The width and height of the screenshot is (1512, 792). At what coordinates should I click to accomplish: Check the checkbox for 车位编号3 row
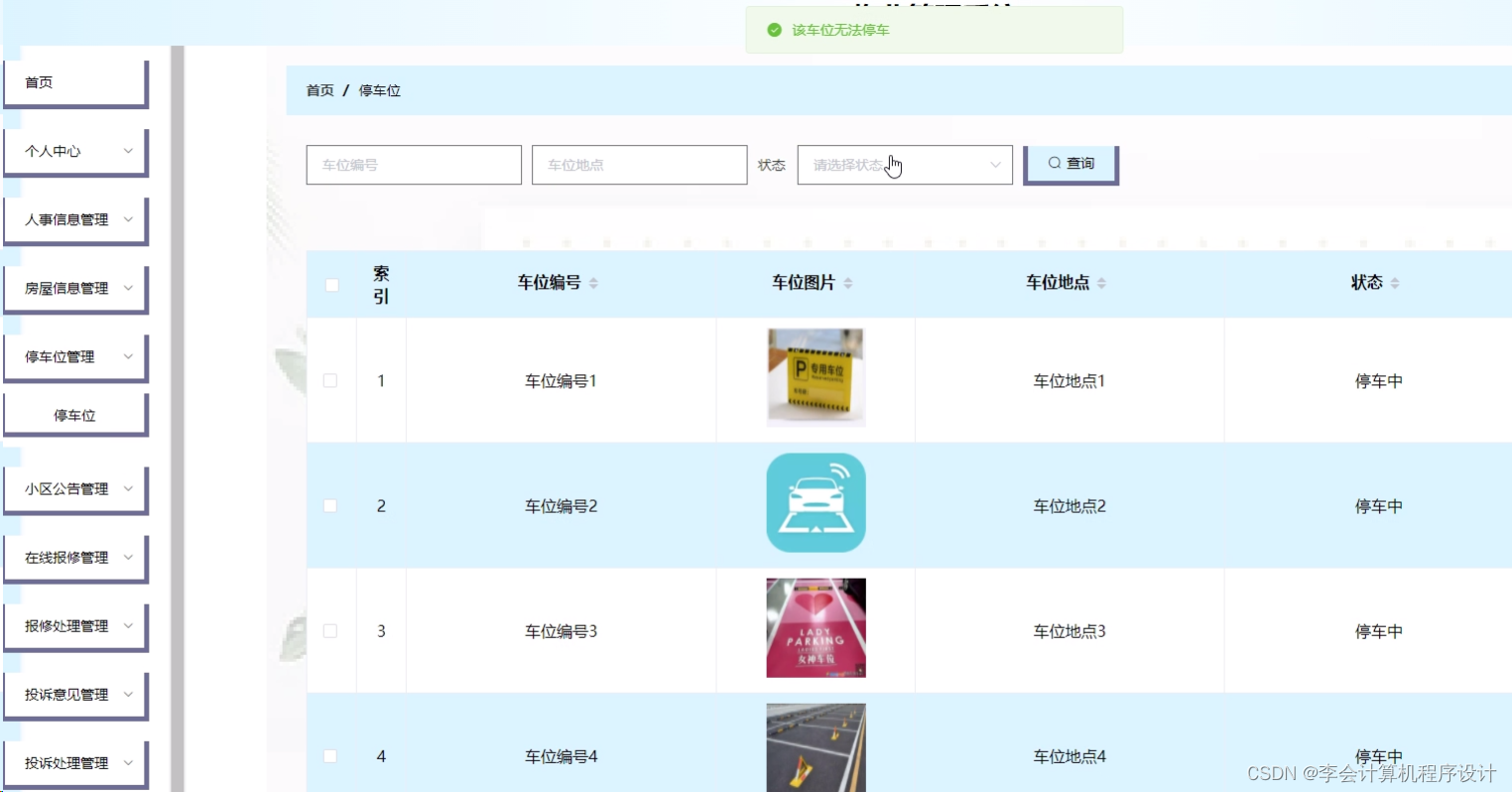tap(330, 630)
